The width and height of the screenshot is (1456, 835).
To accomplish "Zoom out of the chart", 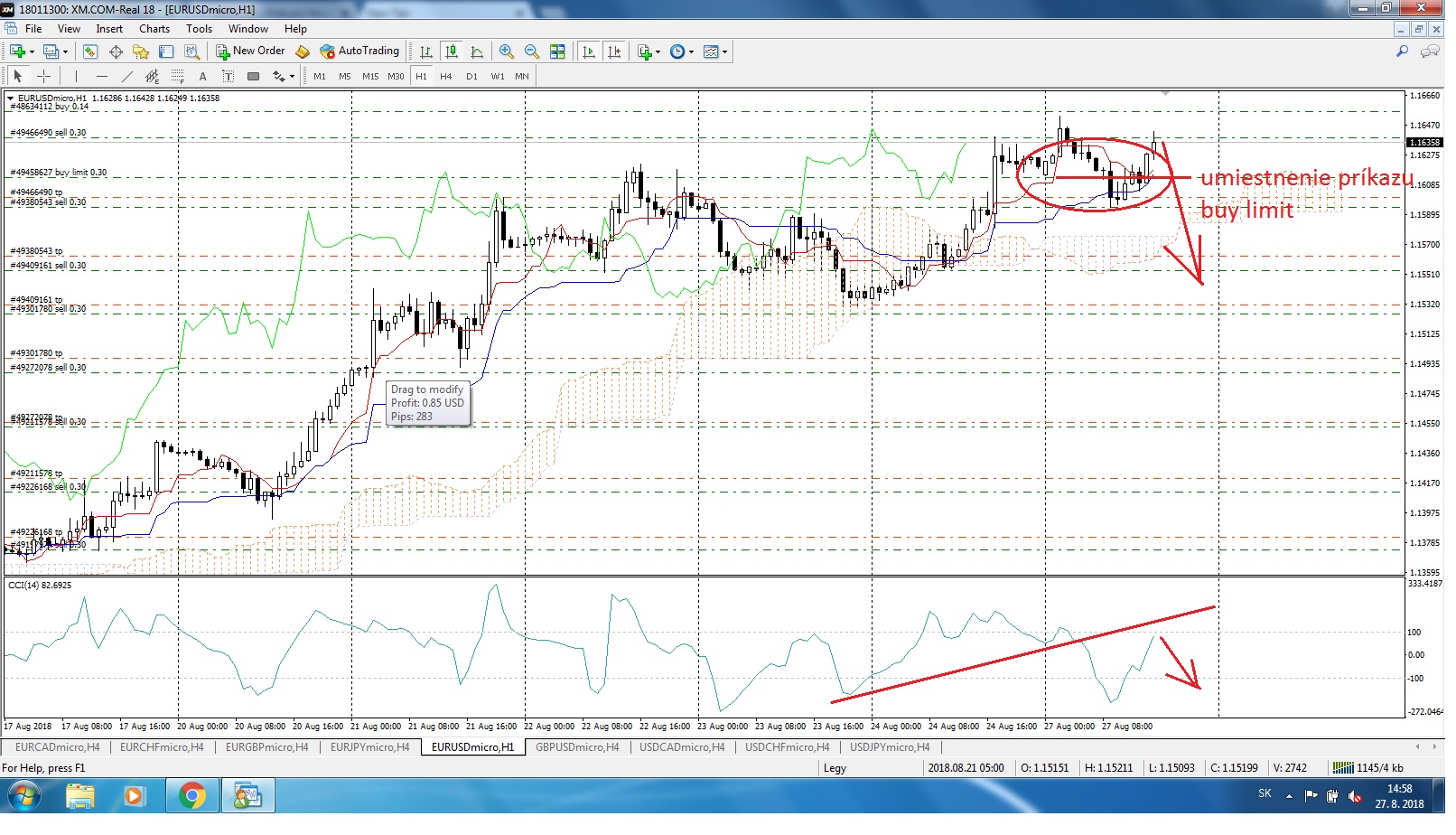I will [x=532, y=52].
